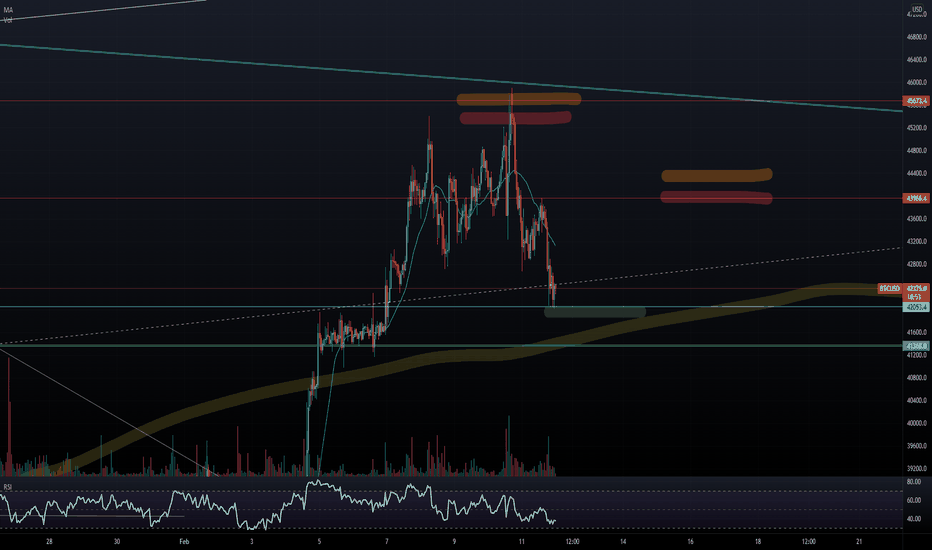Click the 44800.0 price axis tick
This screenshot has height=550, width=932.
916,150
